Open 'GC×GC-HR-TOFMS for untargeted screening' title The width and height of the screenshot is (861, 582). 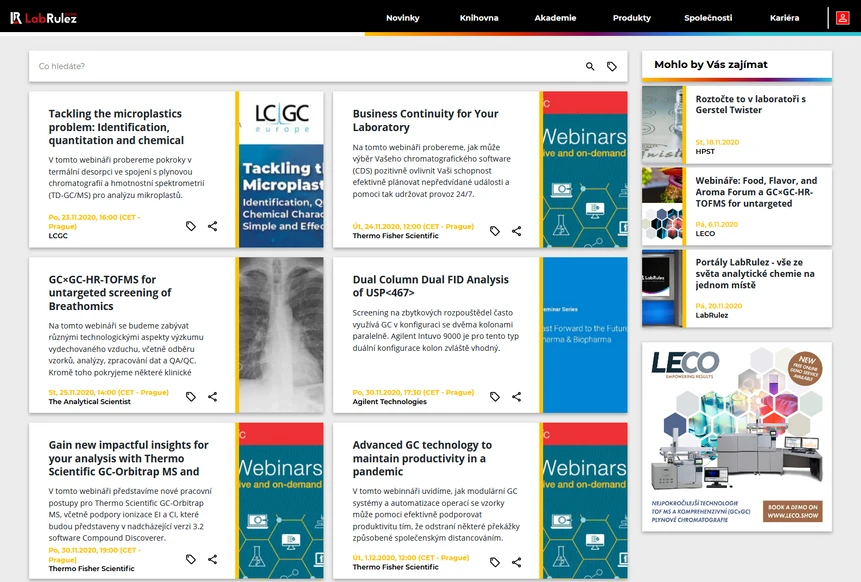coord(110,293)
